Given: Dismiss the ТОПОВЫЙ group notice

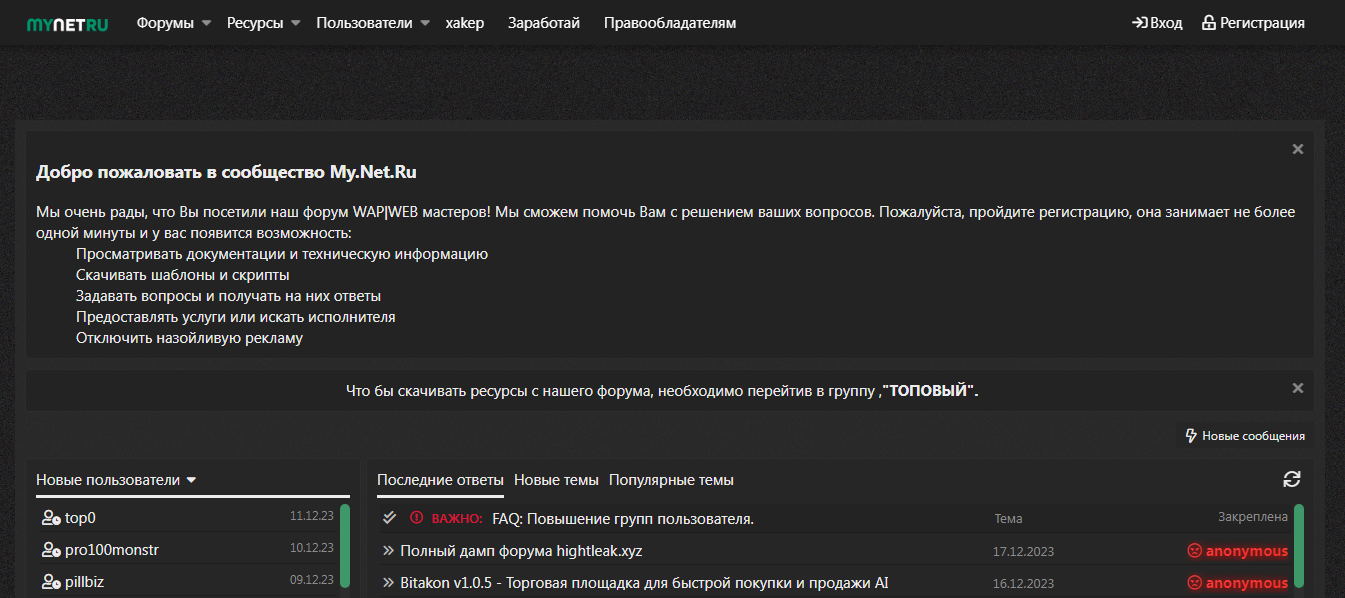Looking at the screenshot, I should coord(1297,388).
